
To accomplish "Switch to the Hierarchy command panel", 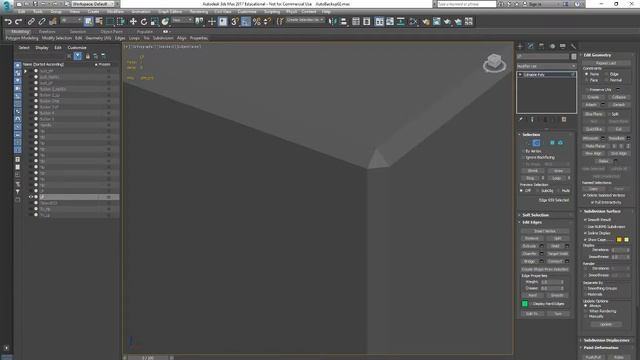I will click(x=541, y=46).
